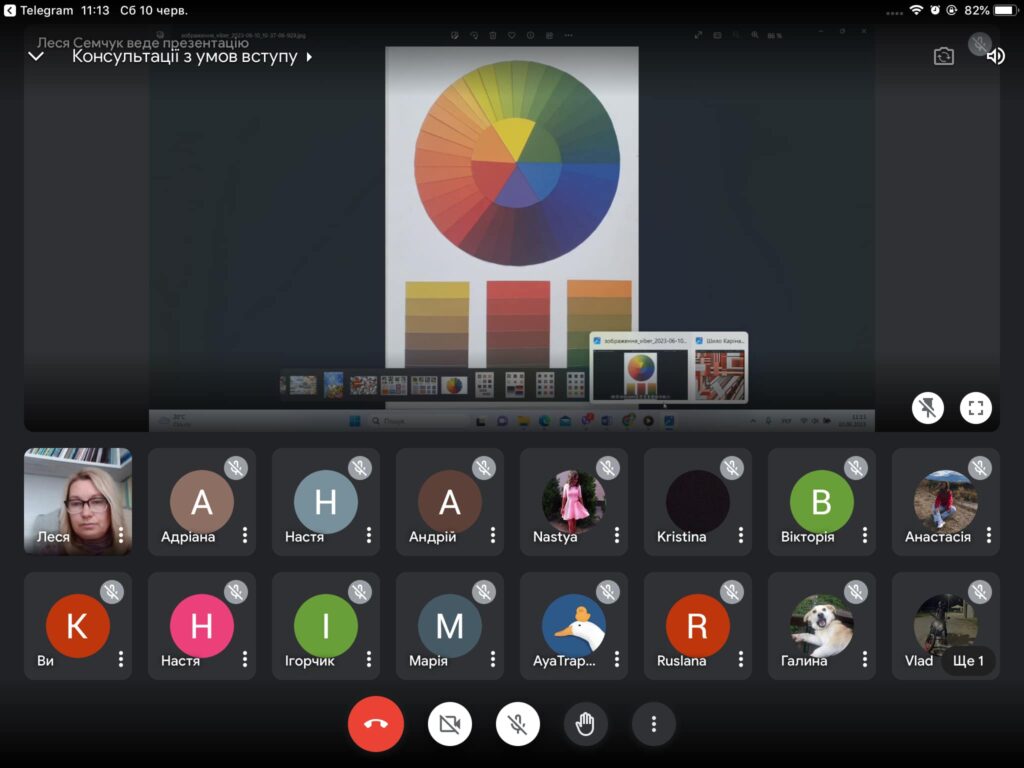The height and width of the screenshot is (768, 1024).
Task: Change audio output via speaker icon
Action: point(996,56)
